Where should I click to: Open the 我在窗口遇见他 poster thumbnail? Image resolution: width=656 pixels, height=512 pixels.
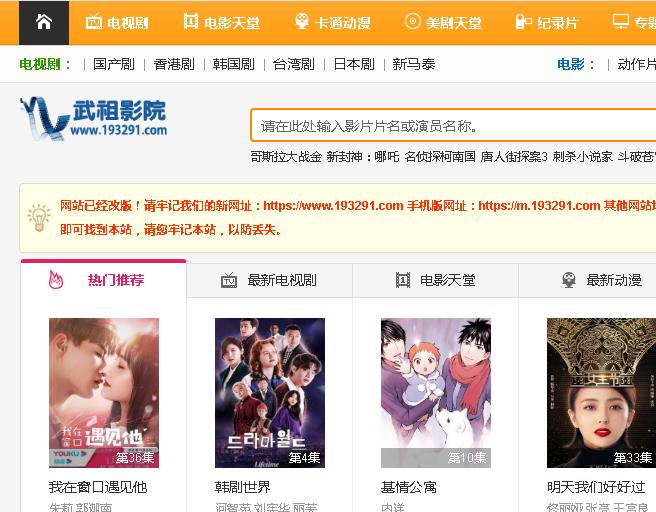point(104,393)
